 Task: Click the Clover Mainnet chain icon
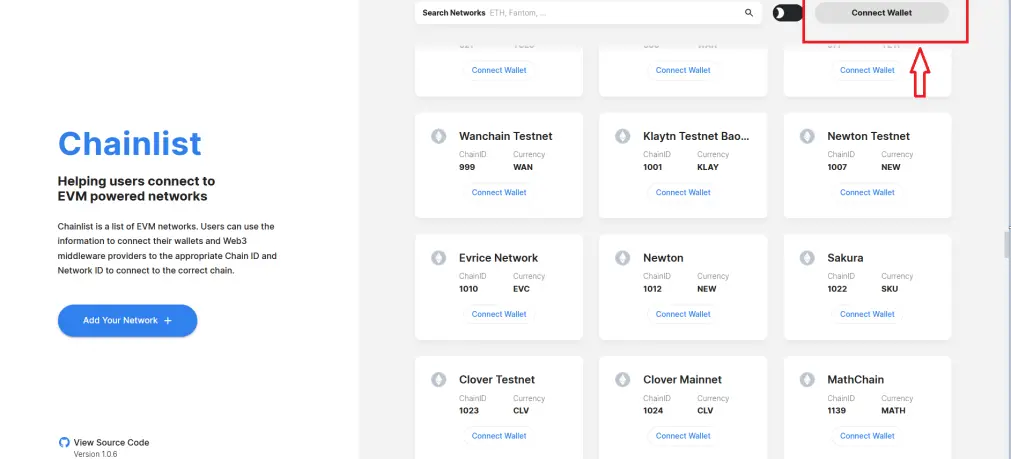pyautogui.click(x=622, y=380)
